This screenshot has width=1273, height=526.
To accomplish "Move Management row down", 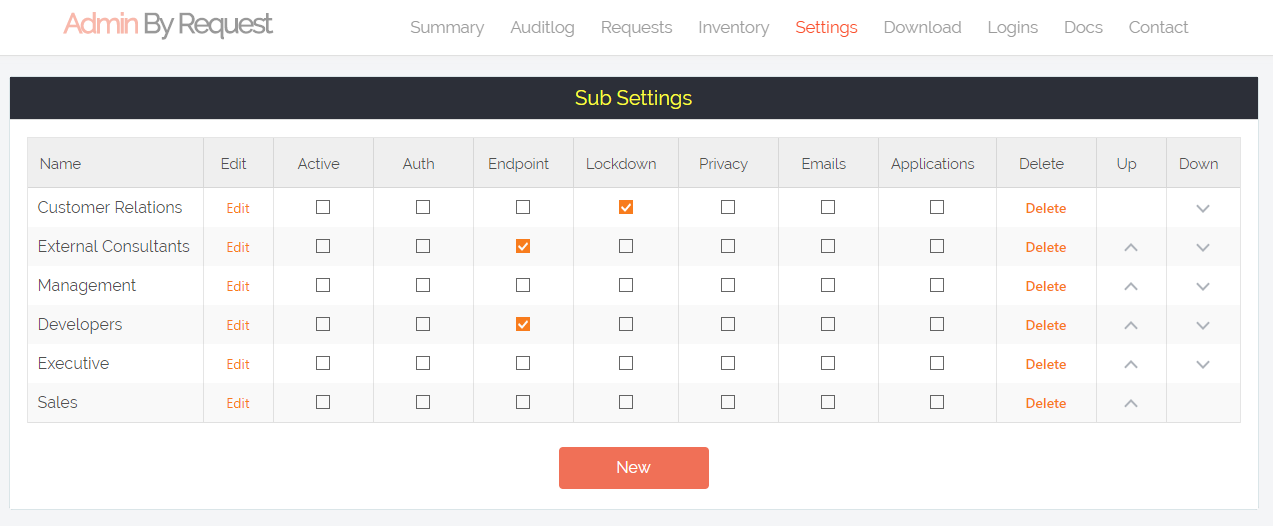I will click(1203, 286).
